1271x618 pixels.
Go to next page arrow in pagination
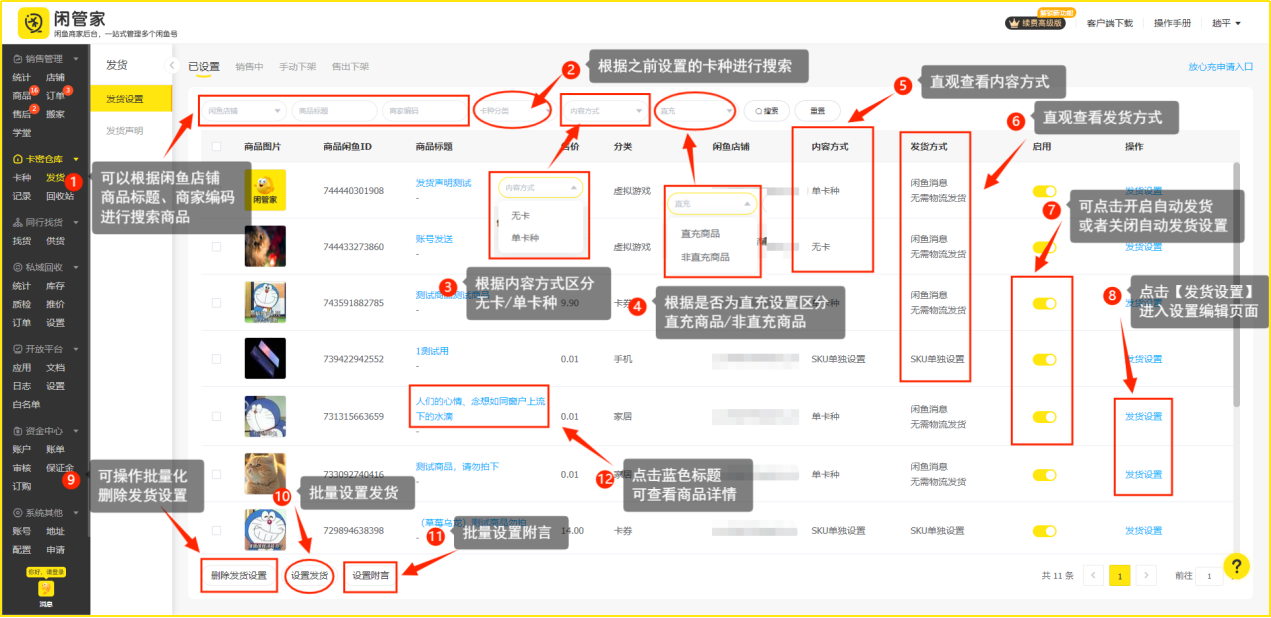tap(1146, 575)
